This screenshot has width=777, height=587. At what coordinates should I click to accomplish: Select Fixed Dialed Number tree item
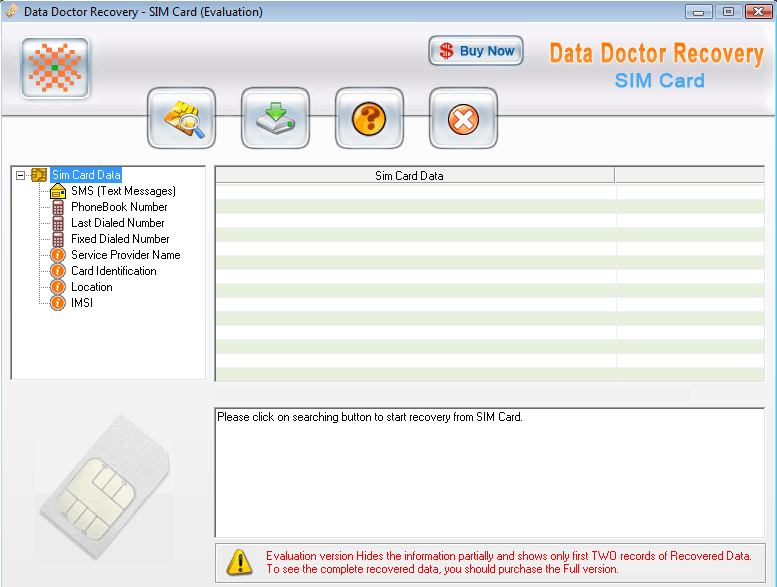tap(120, 239)
